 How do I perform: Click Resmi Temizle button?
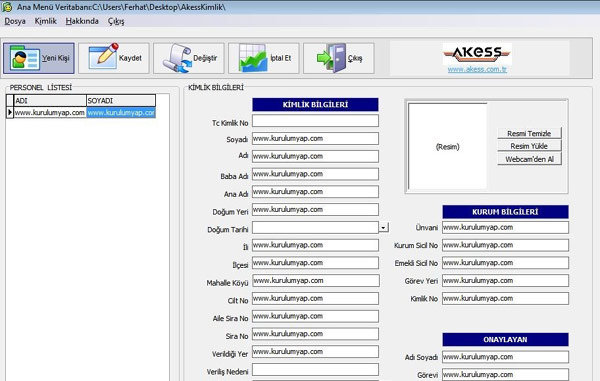coord(529,133)
